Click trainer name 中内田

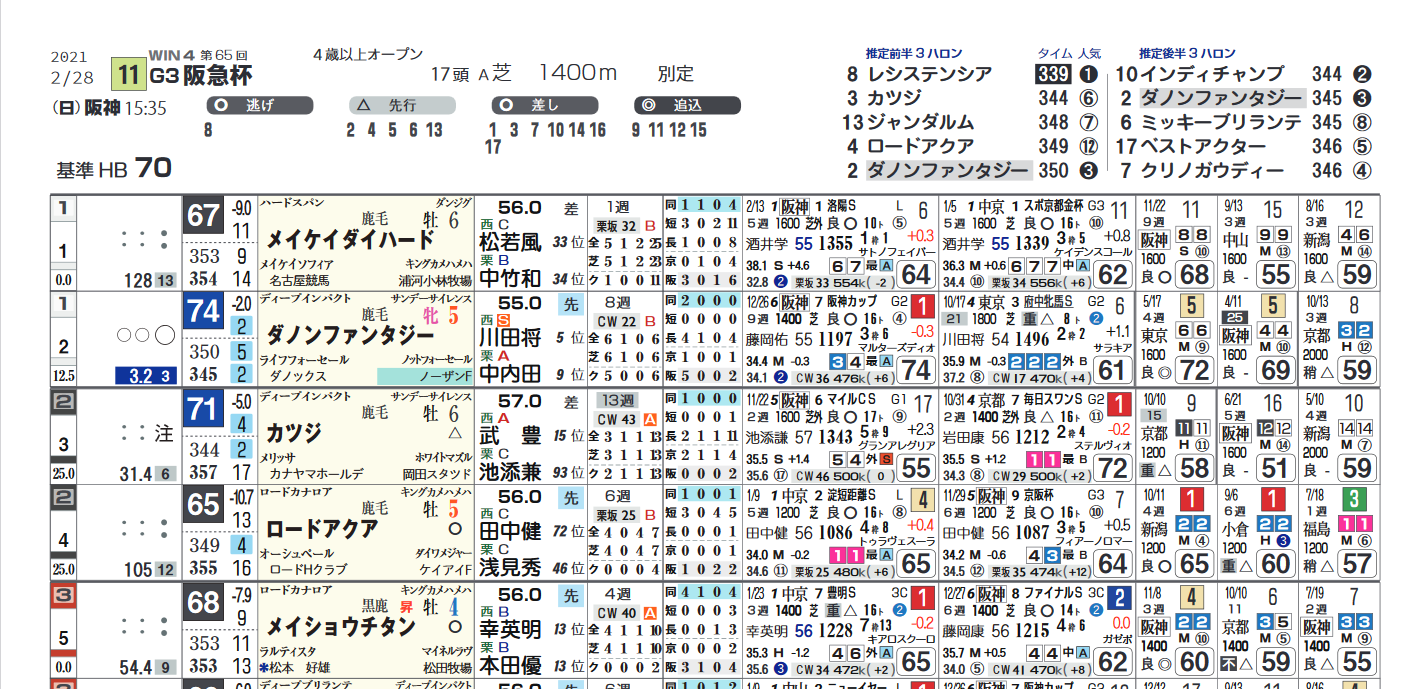[510, 375]
